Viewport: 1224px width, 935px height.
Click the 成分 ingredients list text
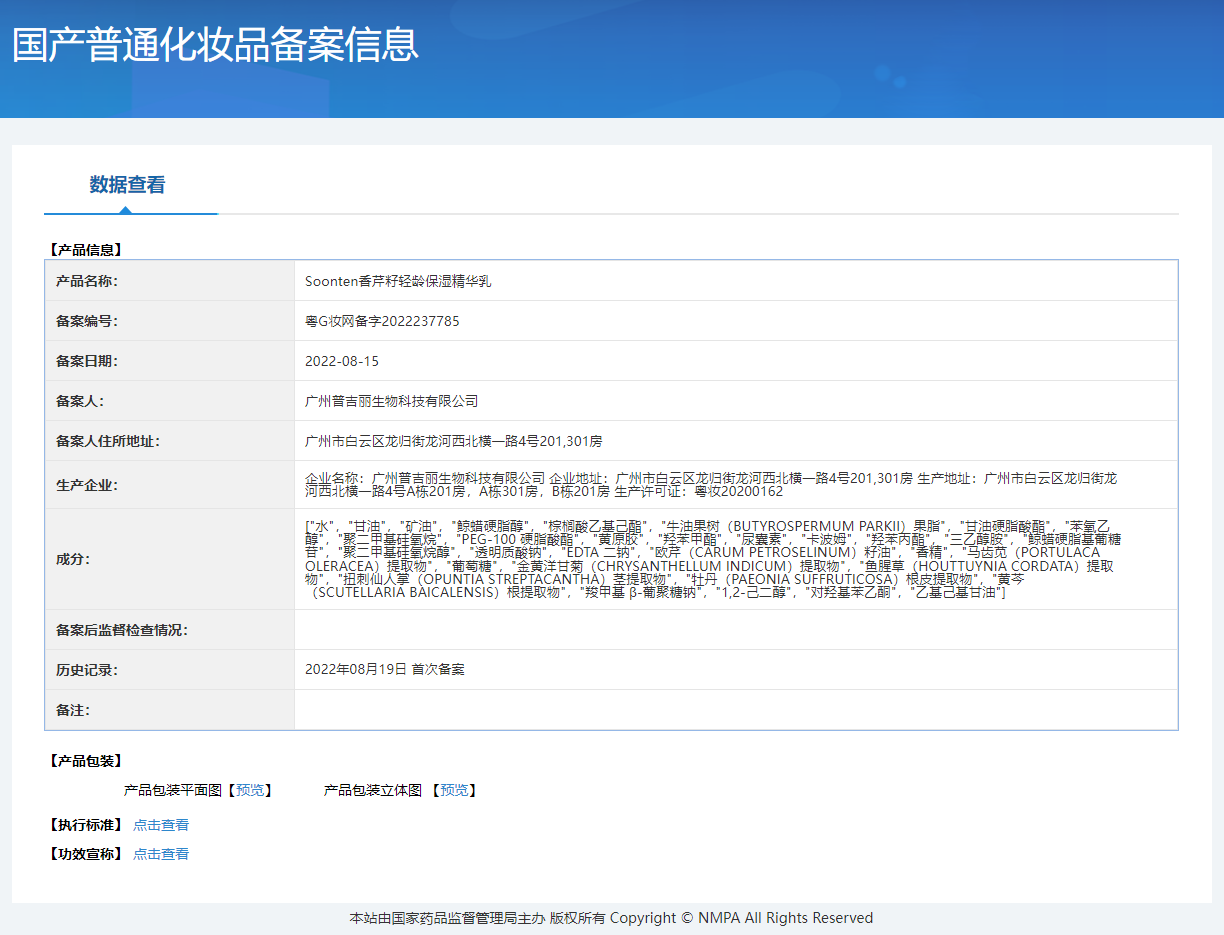pyautogui.click(x=710, y=559)
